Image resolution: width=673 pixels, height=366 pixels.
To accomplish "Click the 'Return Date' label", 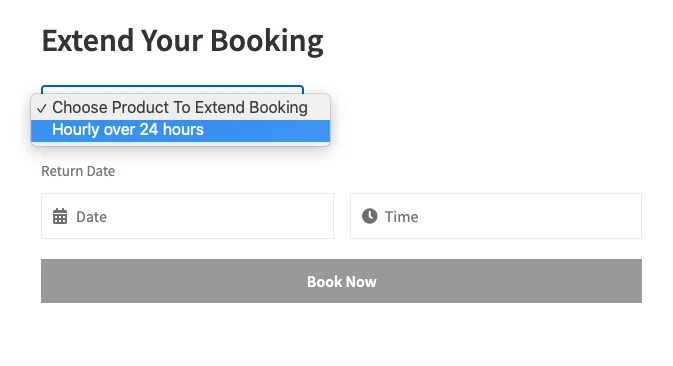I will (x=78, y=171).
